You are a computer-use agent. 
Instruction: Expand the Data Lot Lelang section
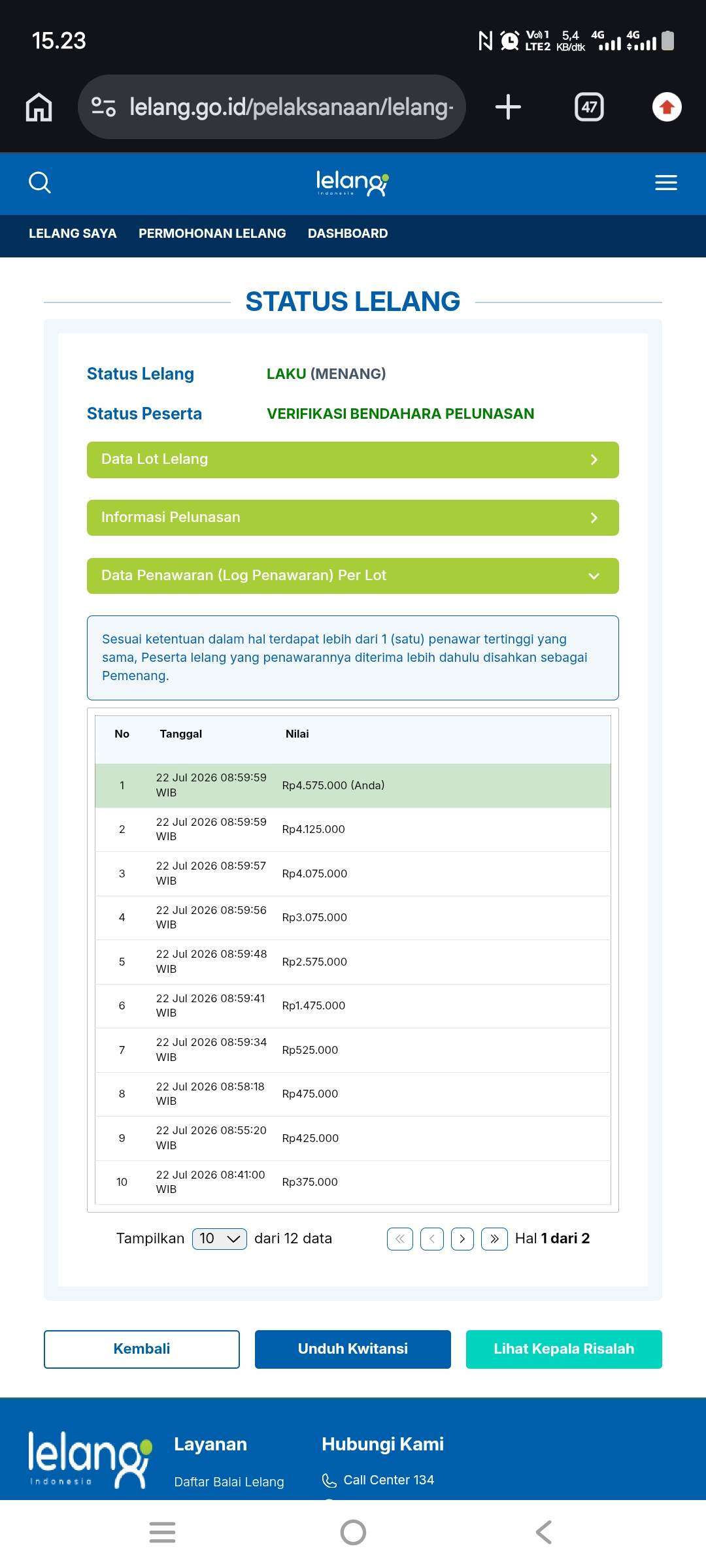click(353, 460)
